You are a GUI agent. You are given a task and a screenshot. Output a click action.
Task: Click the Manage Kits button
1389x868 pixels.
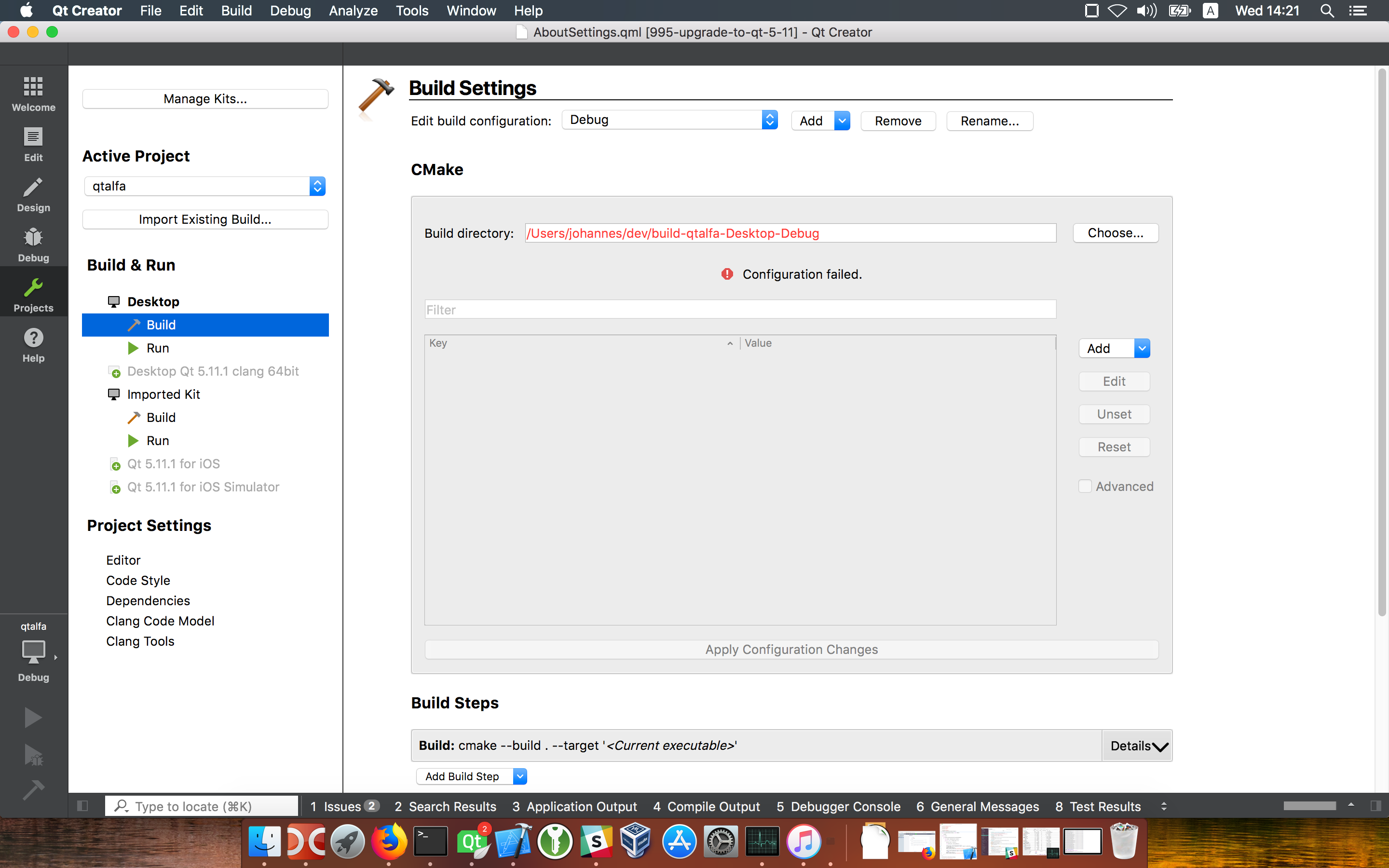click(x=205, y=99)
